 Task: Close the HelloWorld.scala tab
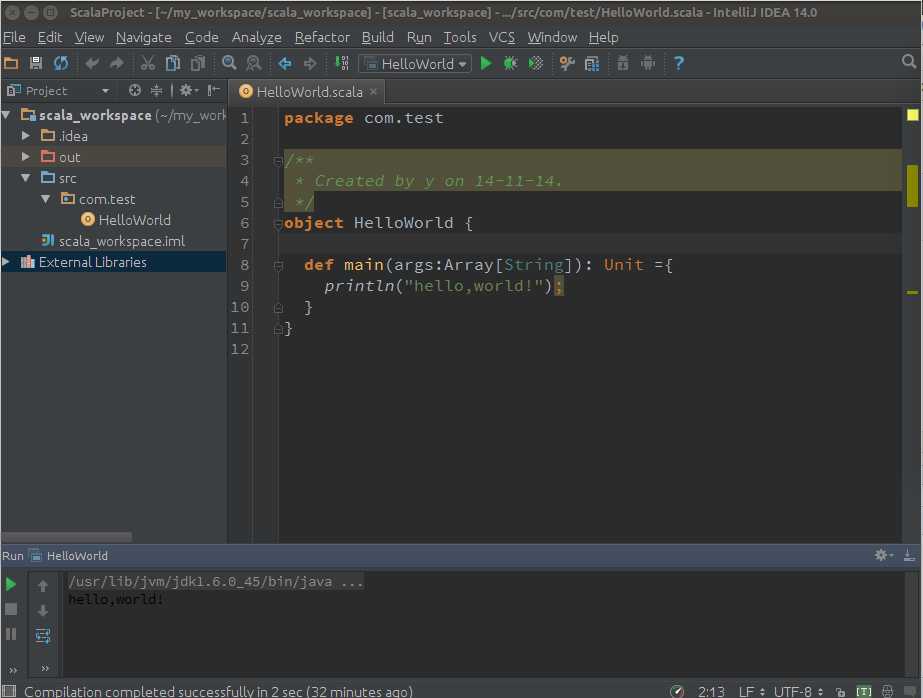[373, 92]
